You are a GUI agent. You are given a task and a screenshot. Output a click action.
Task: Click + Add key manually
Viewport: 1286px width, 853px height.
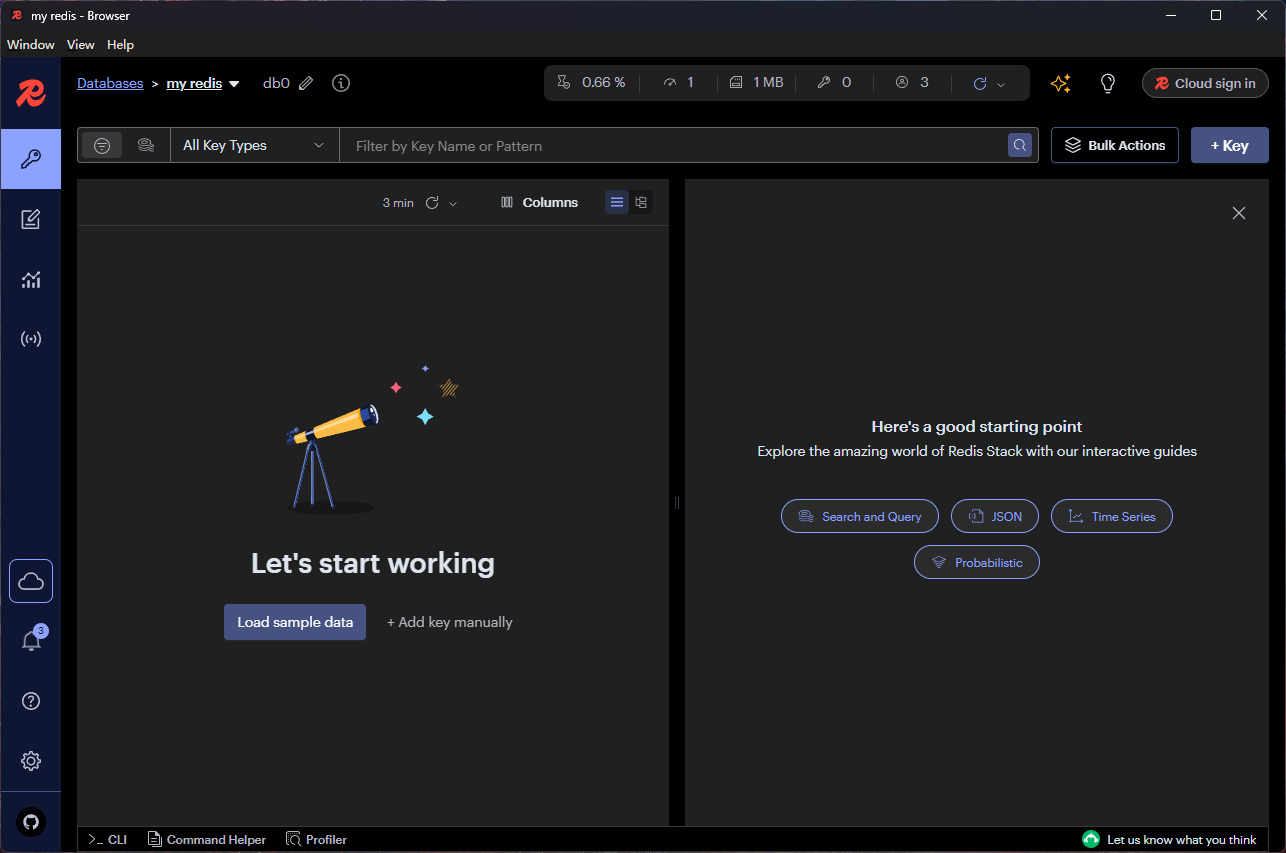pos(450,622)
